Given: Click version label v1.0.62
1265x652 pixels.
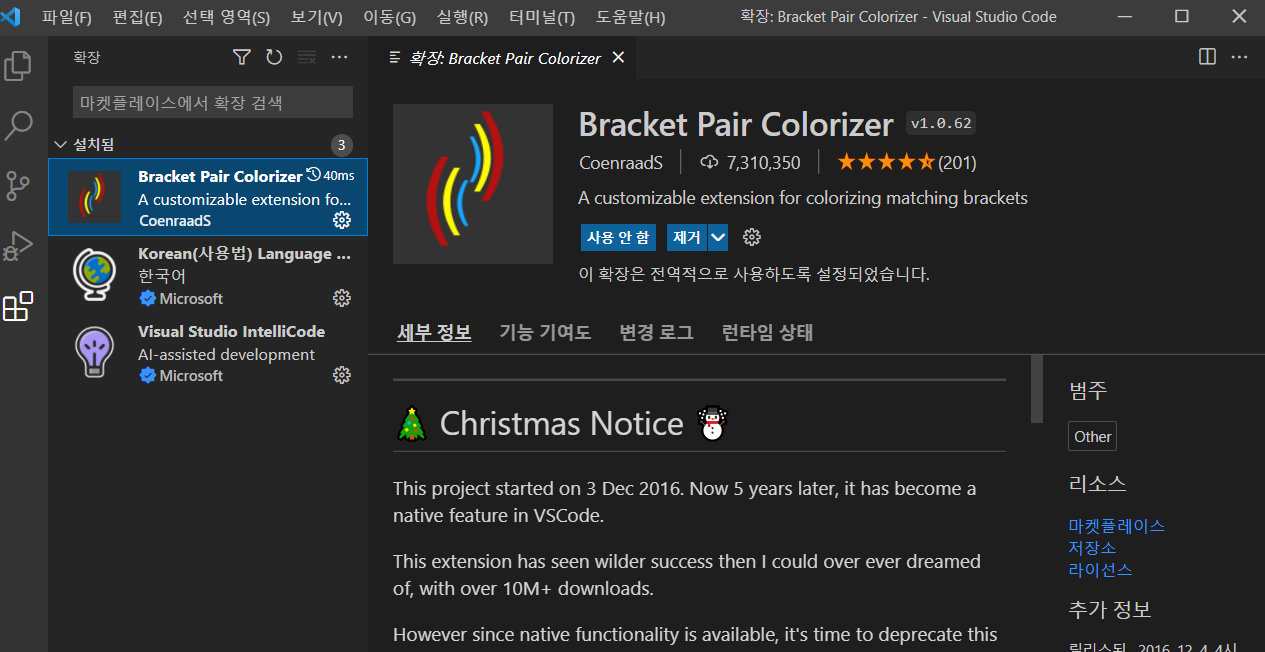Looking at the screenshot, I should tap(940, 124).
